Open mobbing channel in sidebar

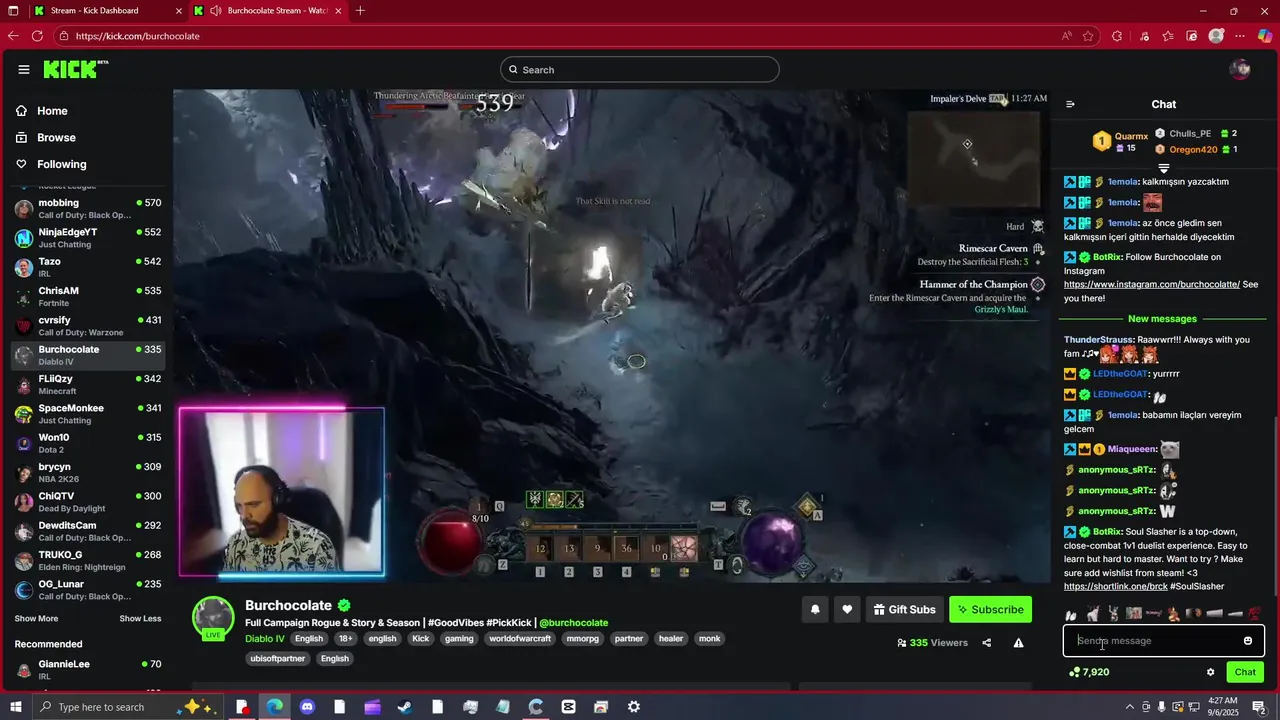click(88, 208)
